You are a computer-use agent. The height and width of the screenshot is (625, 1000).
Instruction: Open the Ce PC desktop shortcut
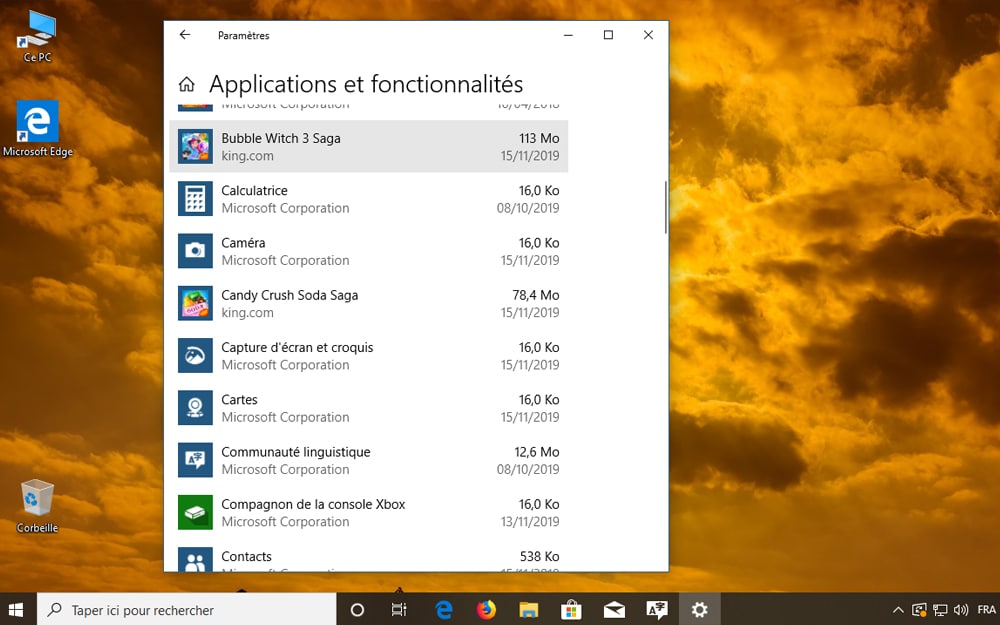click(x=37, y=37)
